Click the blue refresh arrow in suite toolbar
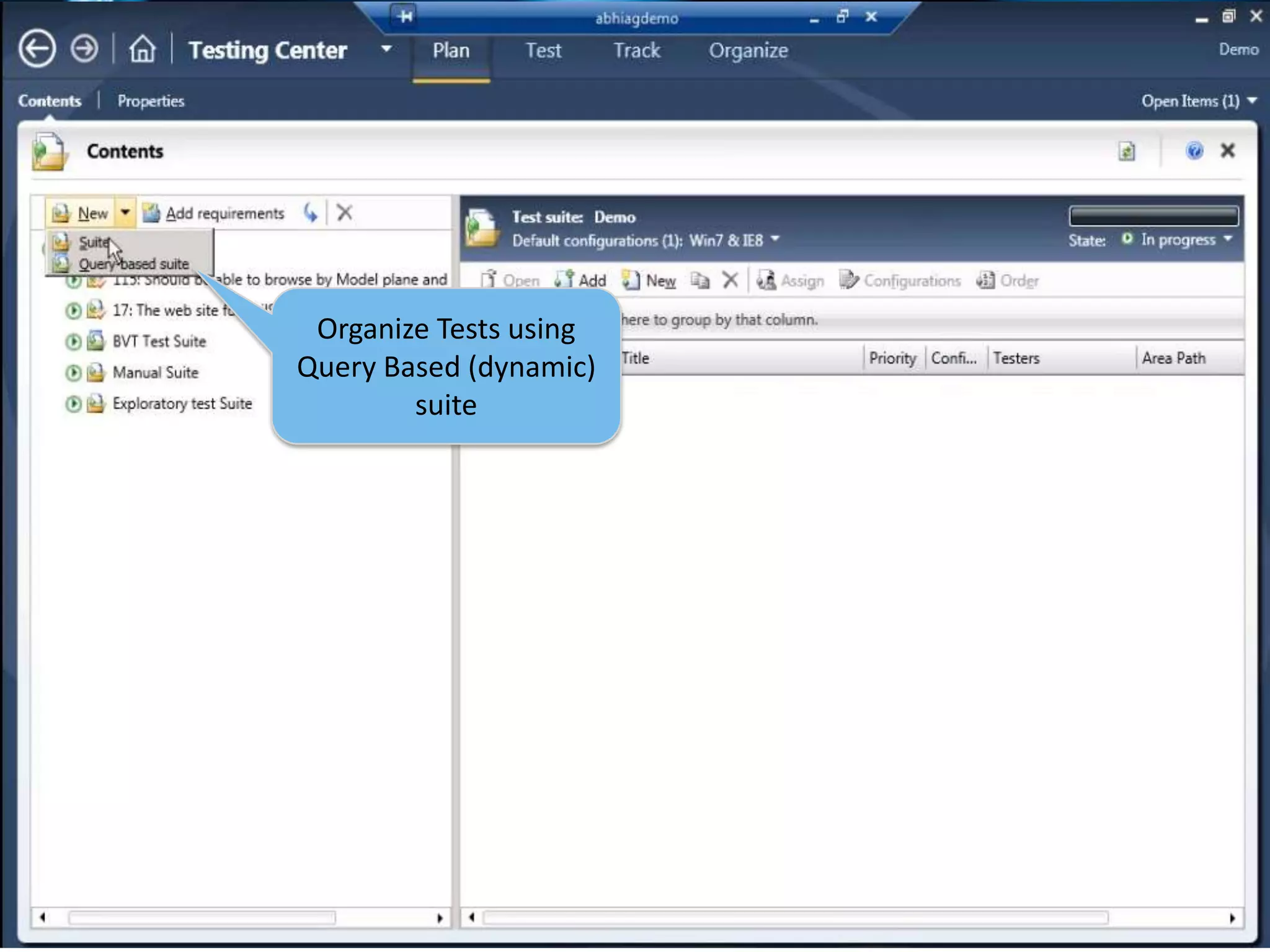This screenshot has width=1270, height=952. pyautogui.click(x=310, y=213)
